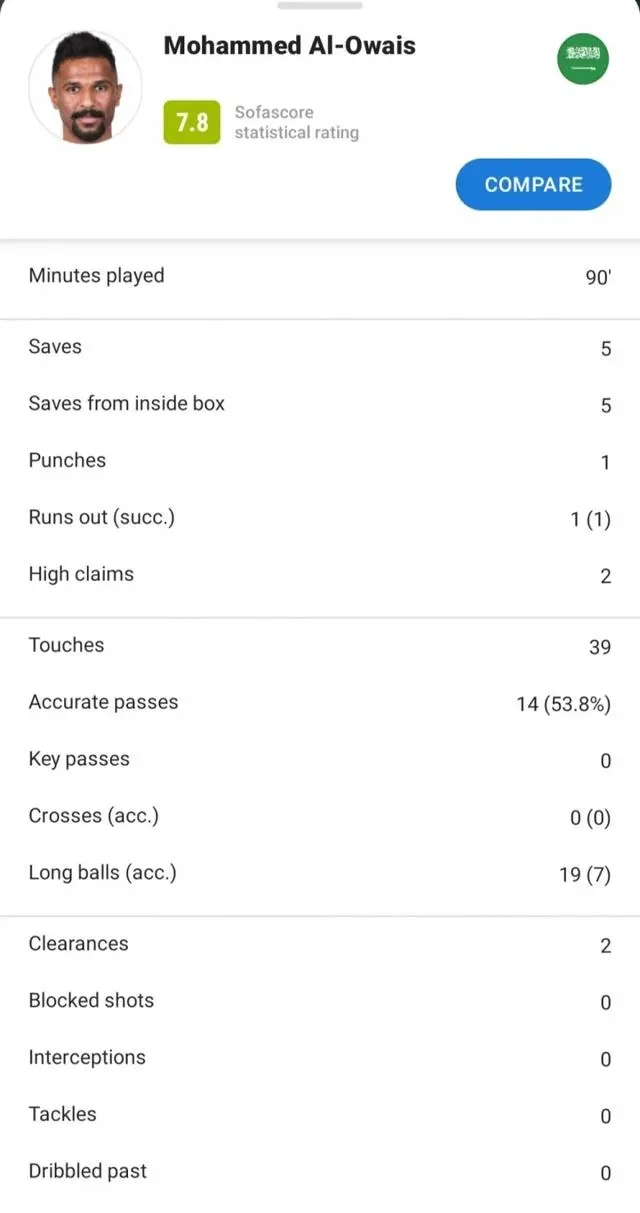Click the Touches stat row
Image resolution: width=640 pixels, height=1213 pixels.
[x=320, y=646]
